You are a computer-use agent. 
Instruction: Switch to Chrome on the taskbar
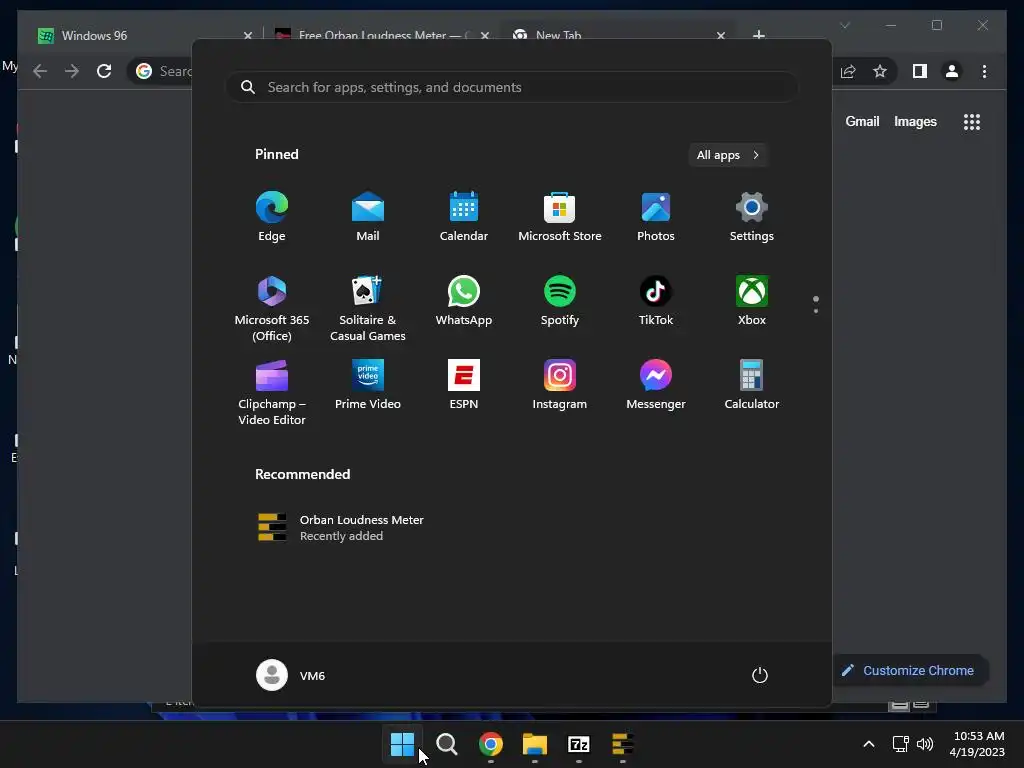coord(490,744)
